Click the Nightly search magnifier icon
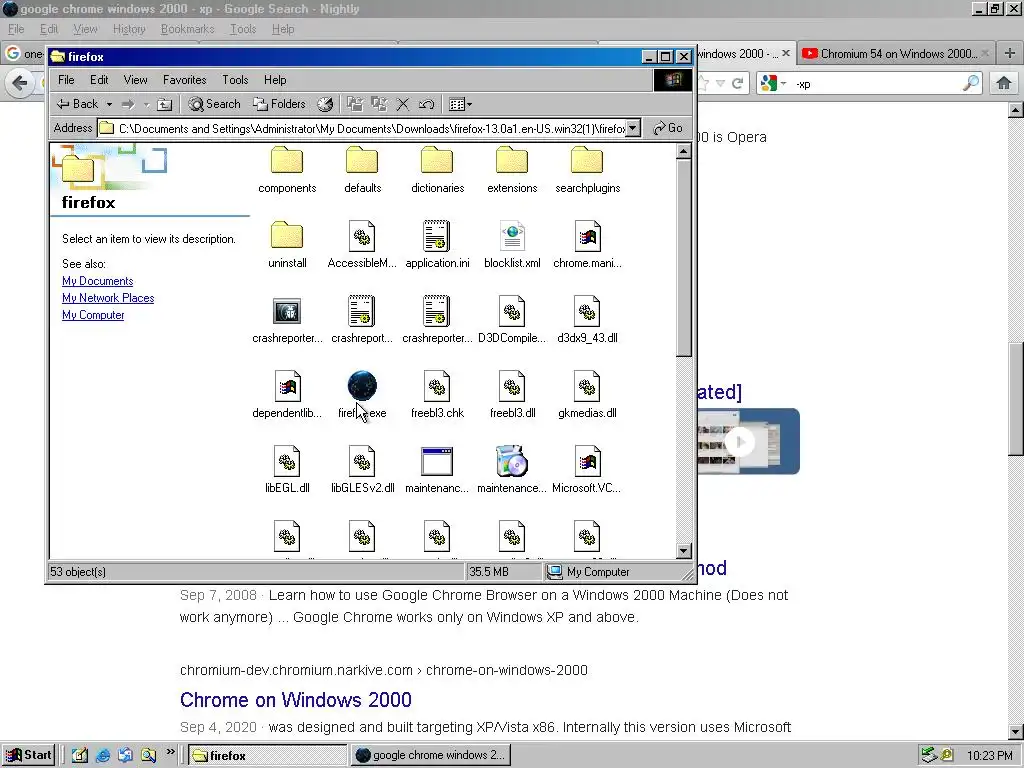 pyautogui.click(x=971, y=83)
